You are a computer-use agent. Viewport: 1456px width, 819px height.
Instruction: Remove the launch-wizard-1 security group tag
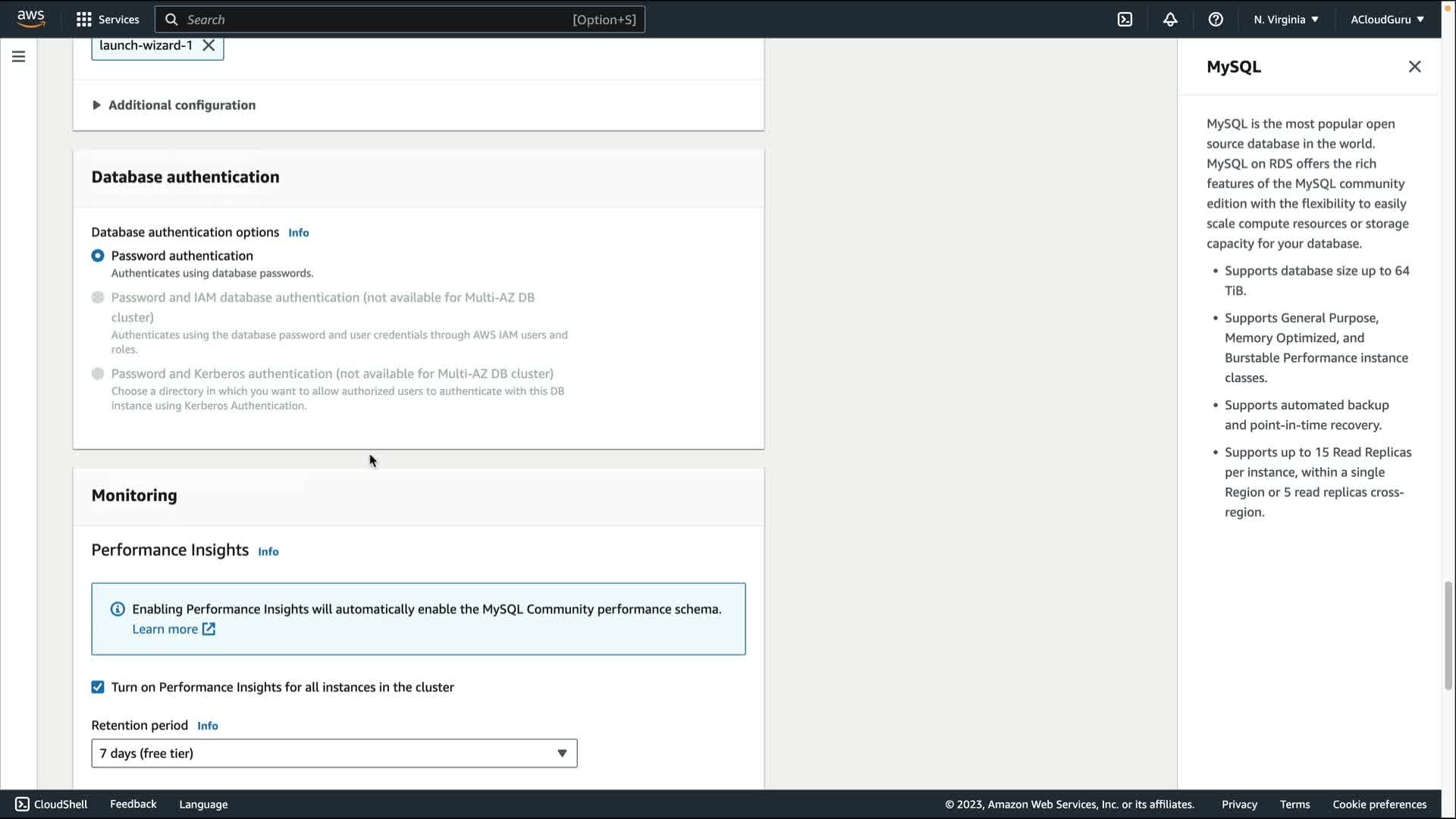coord(209,45)
